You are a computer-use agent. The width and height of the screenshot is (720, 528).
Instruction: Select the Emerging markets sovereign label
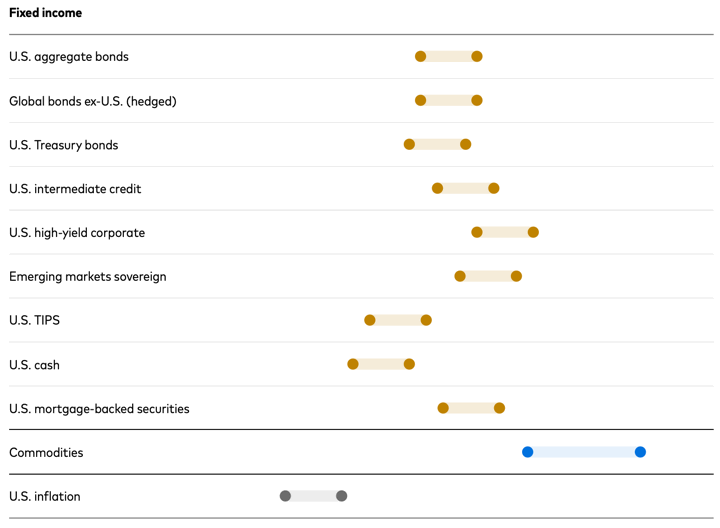tap(88, 277)
